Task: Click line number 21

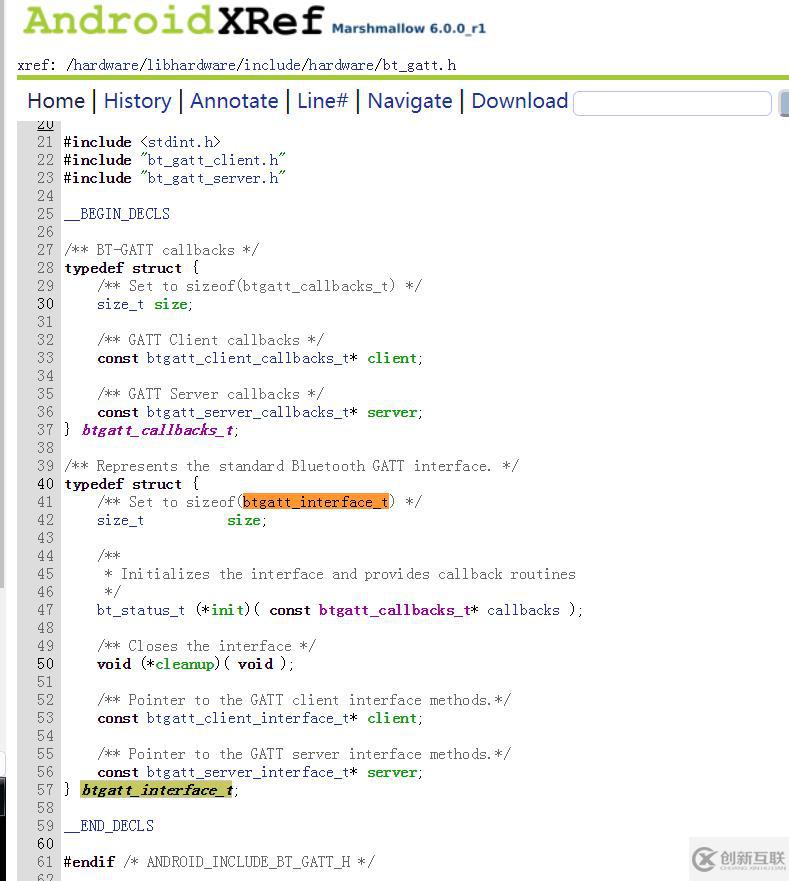Action: [x=46, y=142]
